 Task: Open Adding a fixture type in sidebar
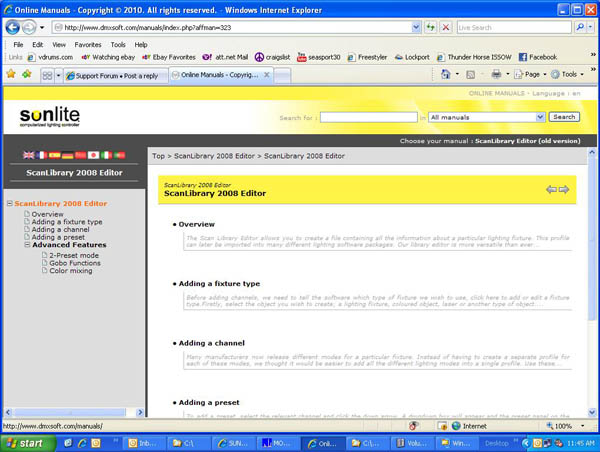tap(67, 222)
